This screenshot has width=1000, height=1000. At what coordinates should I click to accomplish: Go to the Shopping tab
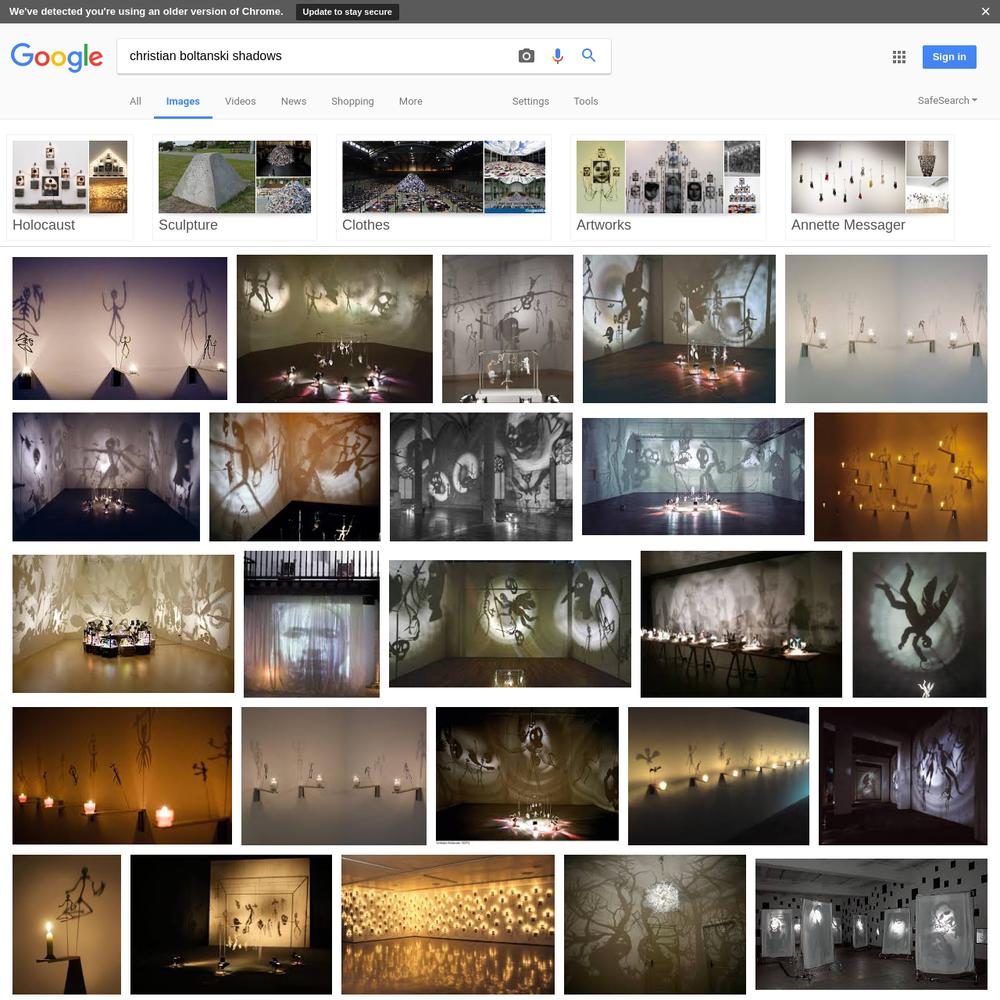[x=352, y=101]
